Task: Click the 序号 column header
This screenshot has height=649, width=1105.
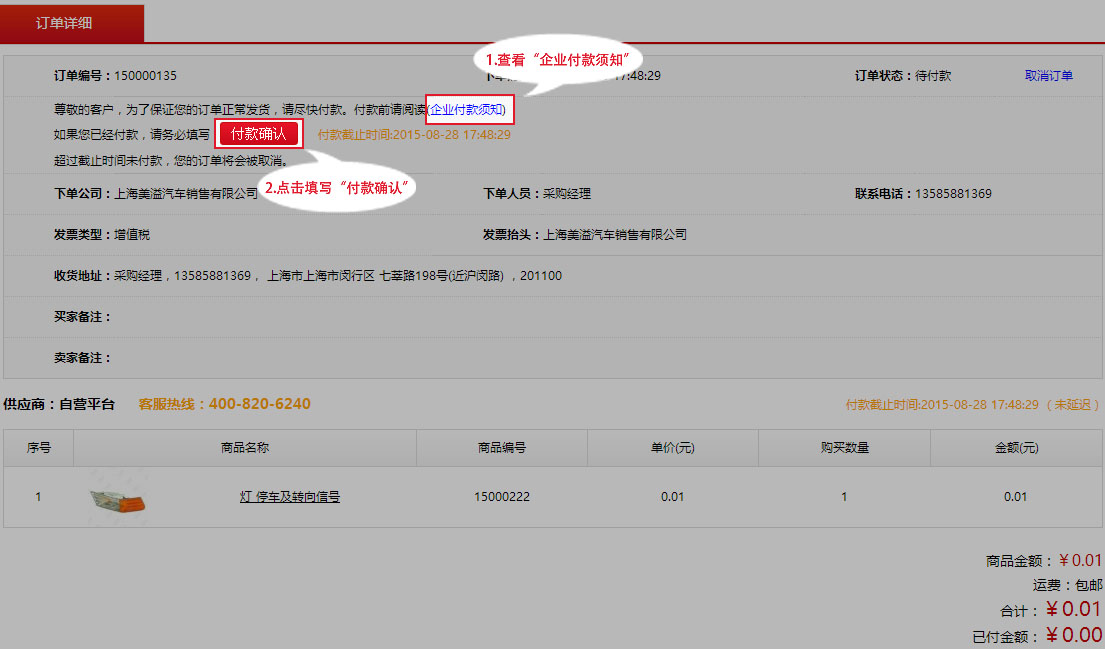Action: click(x=38, y=448)
